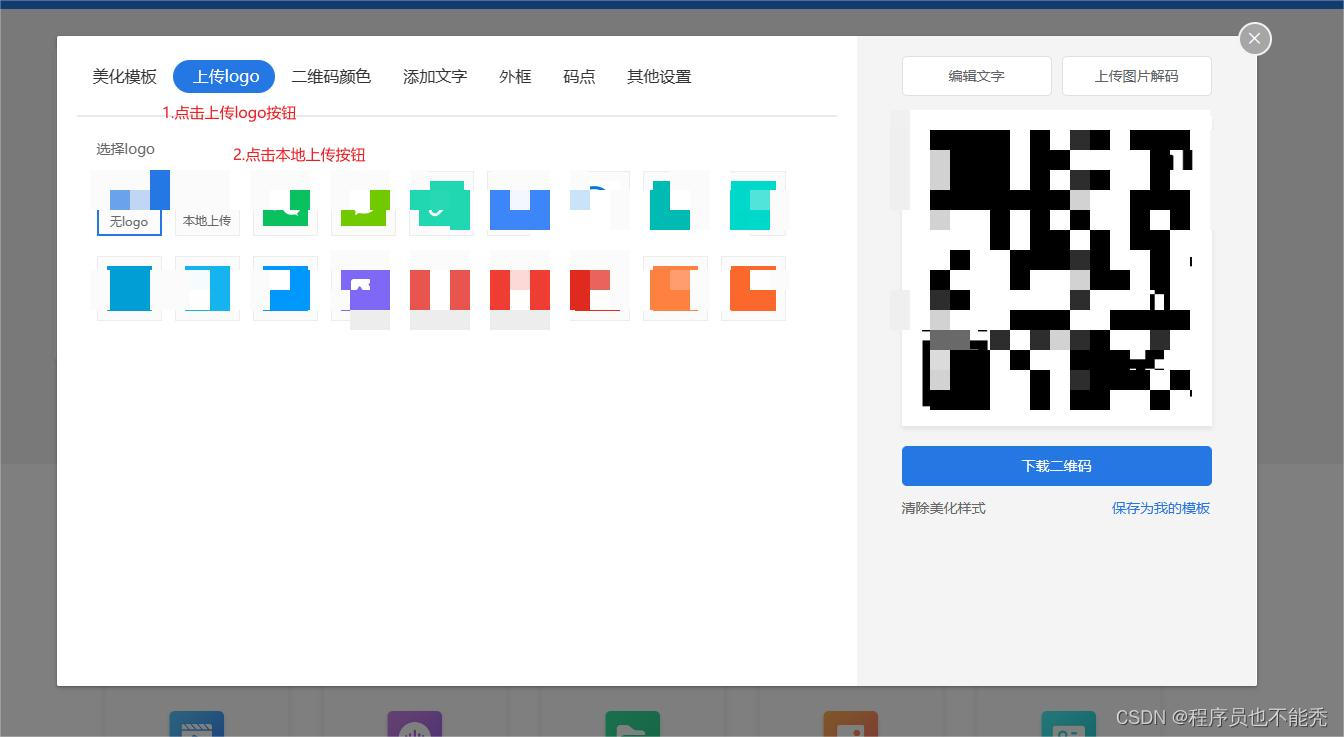Switch to the 码点 tab
The image size is (1344, 737).
[x=579, y=76]
